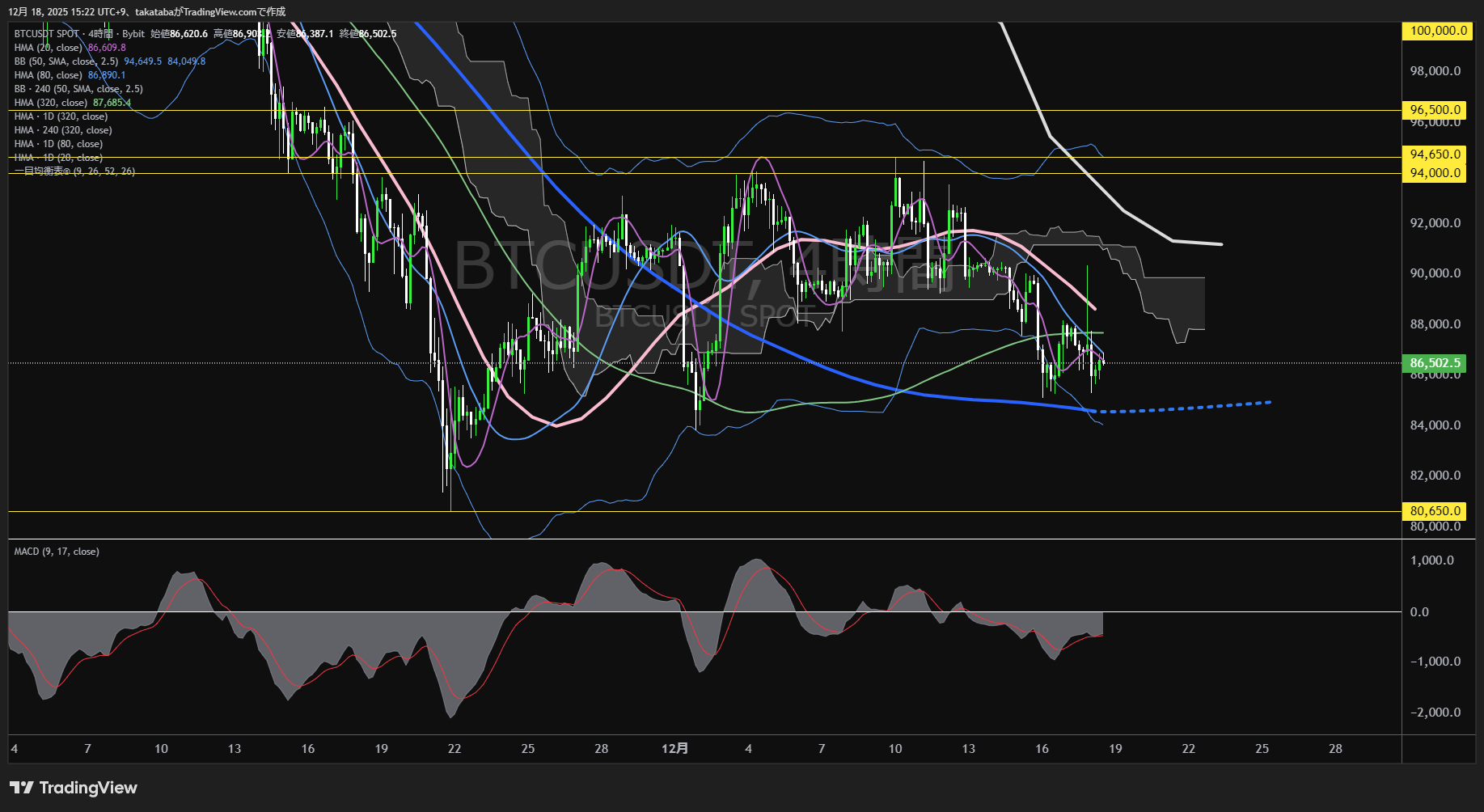Click the 94,650.0 yellow price label
Screen dimensions: 1484x812
(1436, 154)
